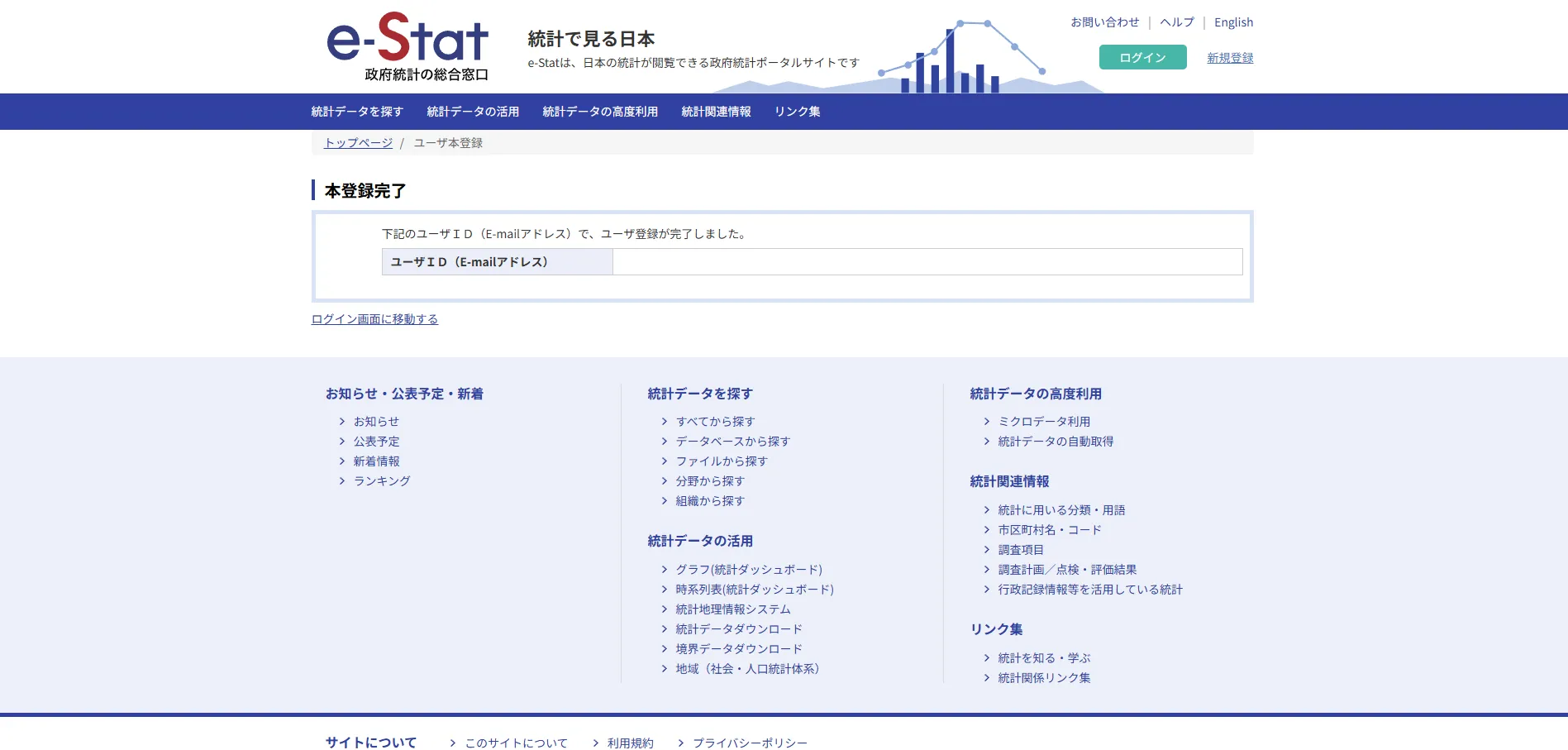This screenshot has width=1568, height=750.
Task: Switch language to English
Action: tap(1233, 22)
